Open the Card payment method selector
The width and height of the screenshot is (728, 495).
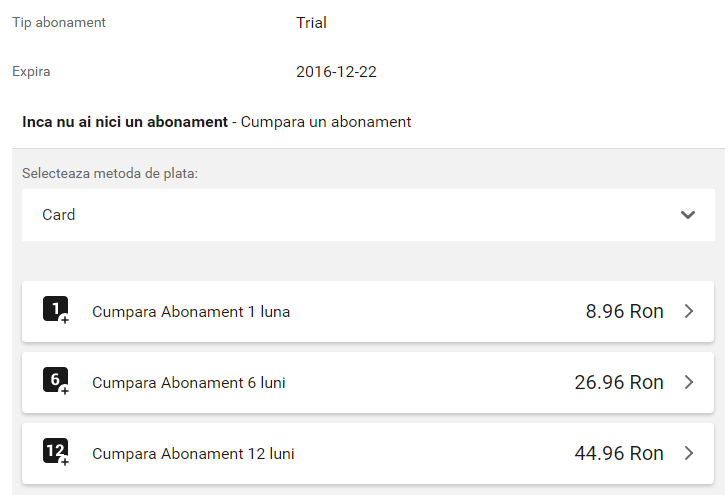coord(368,215)
